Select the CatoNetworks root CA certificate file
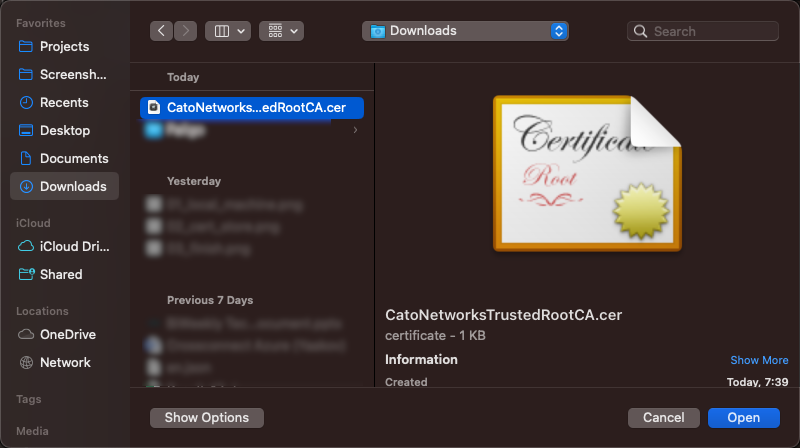This screenshot has width=800, height=448. tap(252, 107)
